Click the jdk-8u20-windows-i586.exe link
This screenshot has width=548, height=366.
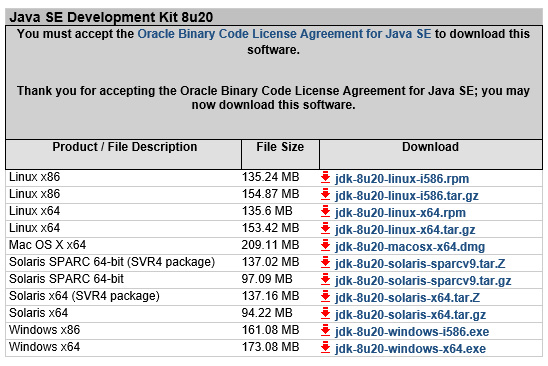click(x=412, y=331)
